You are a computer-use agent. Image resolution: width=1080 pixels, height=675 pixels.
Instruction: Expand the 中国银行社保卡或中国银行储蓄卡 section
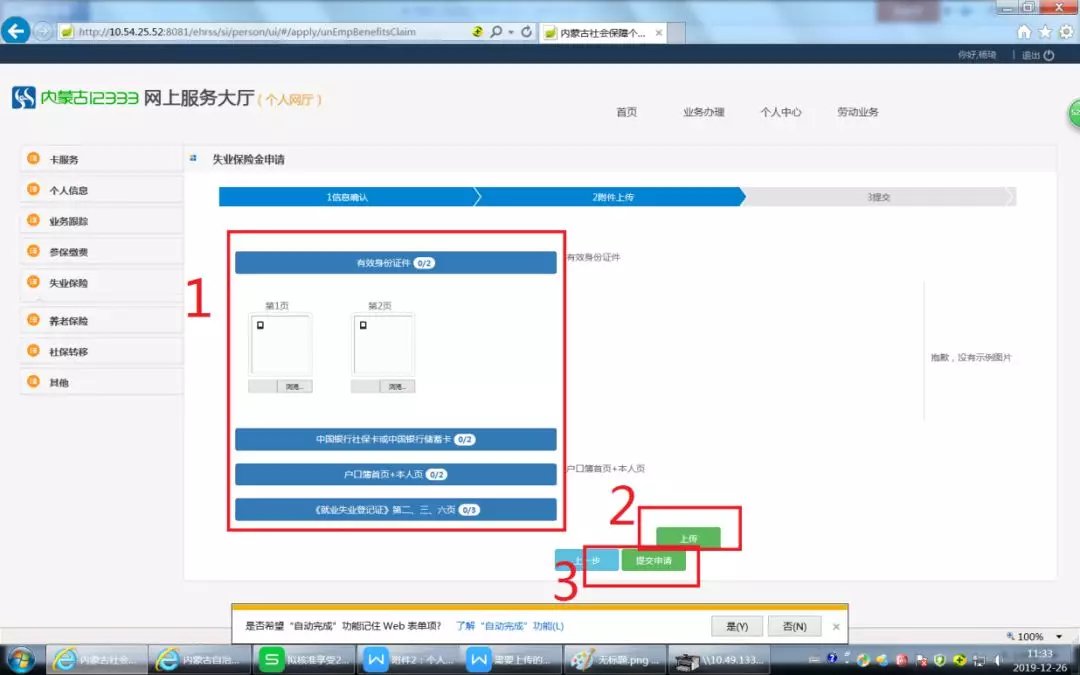395,439
